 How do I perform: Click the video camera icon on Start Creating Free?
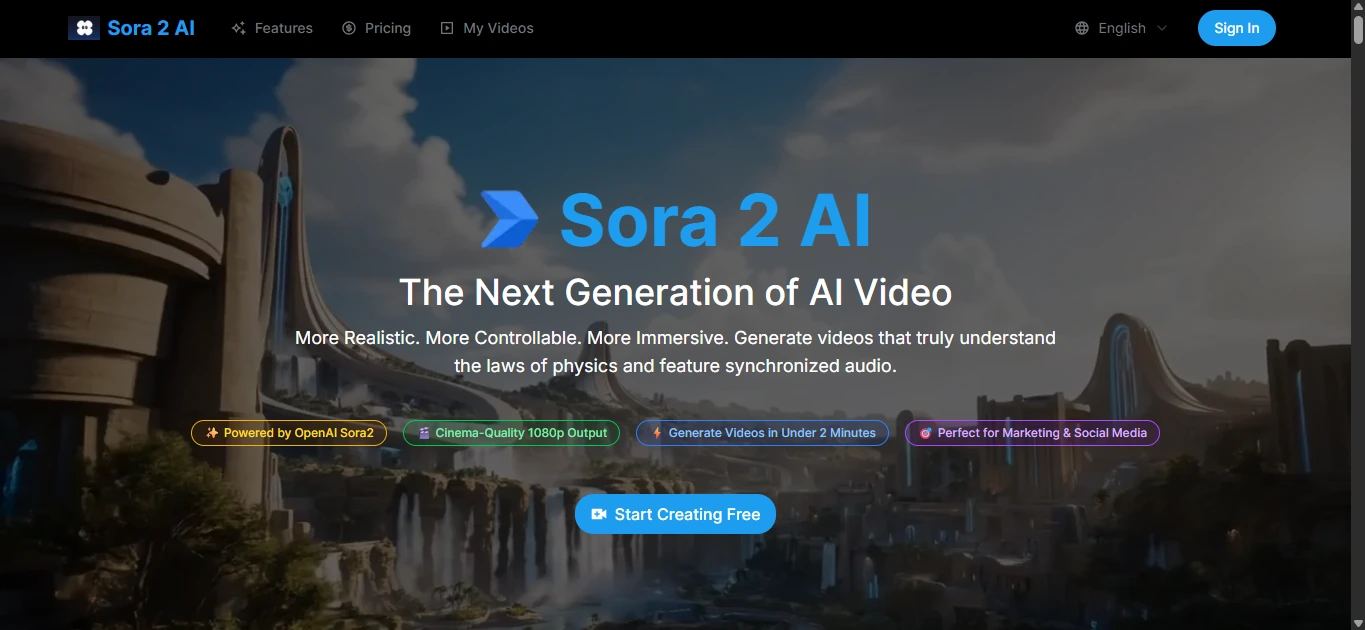[x=599, y=514]
